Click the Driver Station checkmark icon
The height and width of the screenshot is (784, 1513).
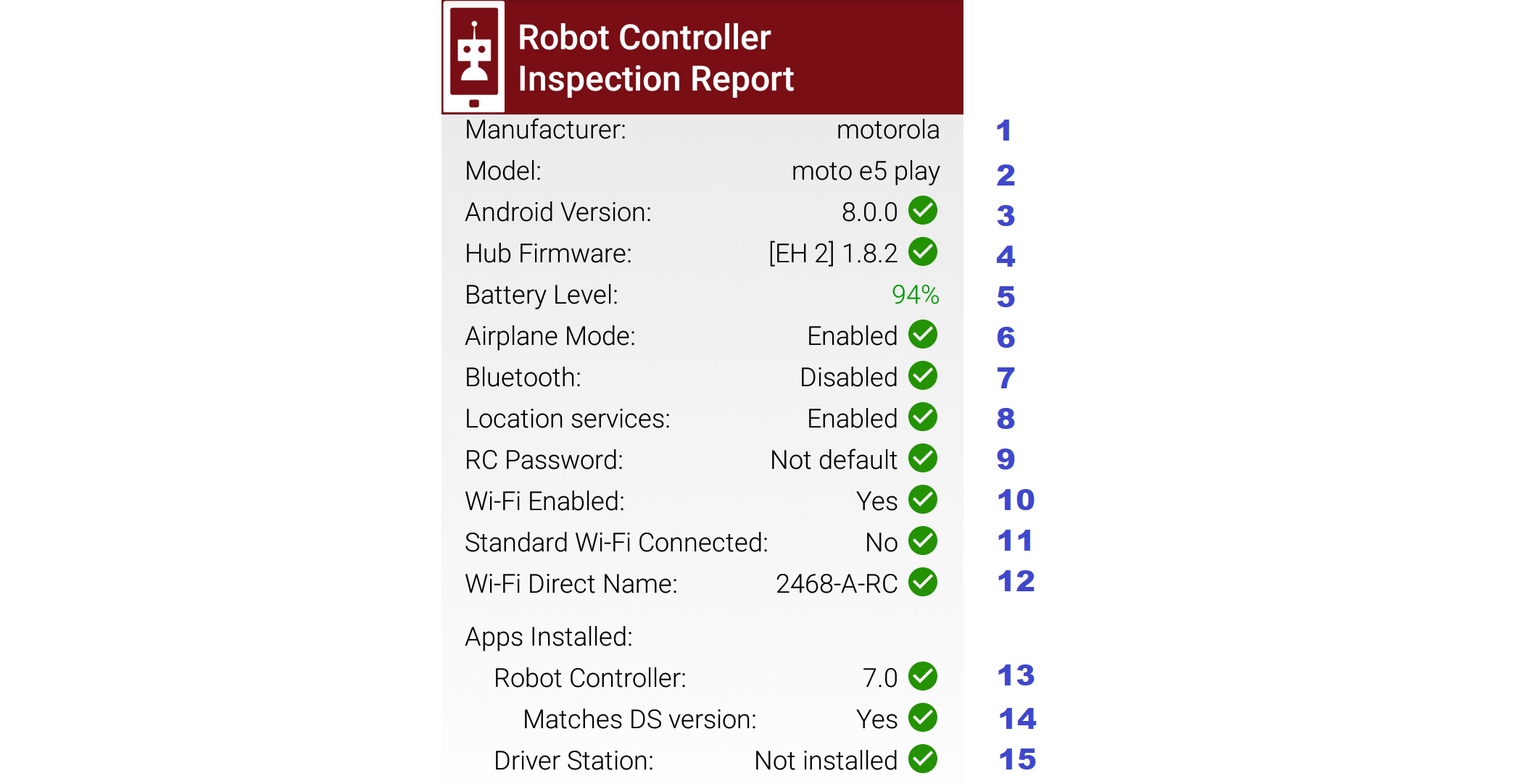tap(923, 759)
